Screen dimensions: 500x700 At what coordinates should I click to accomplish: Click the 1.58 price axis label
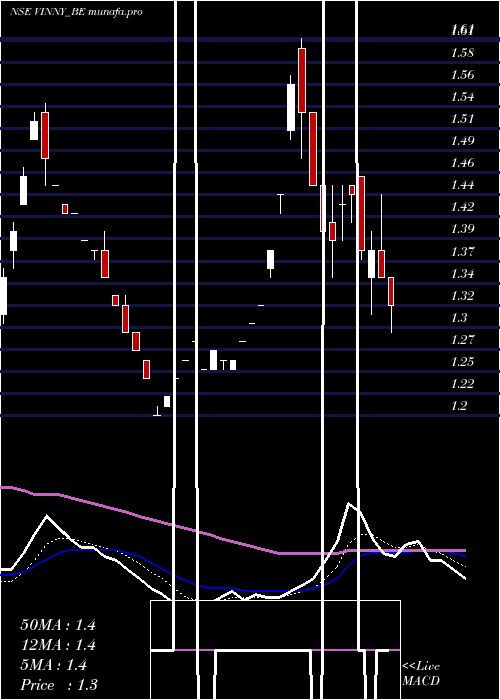click(x=462, y=53)
